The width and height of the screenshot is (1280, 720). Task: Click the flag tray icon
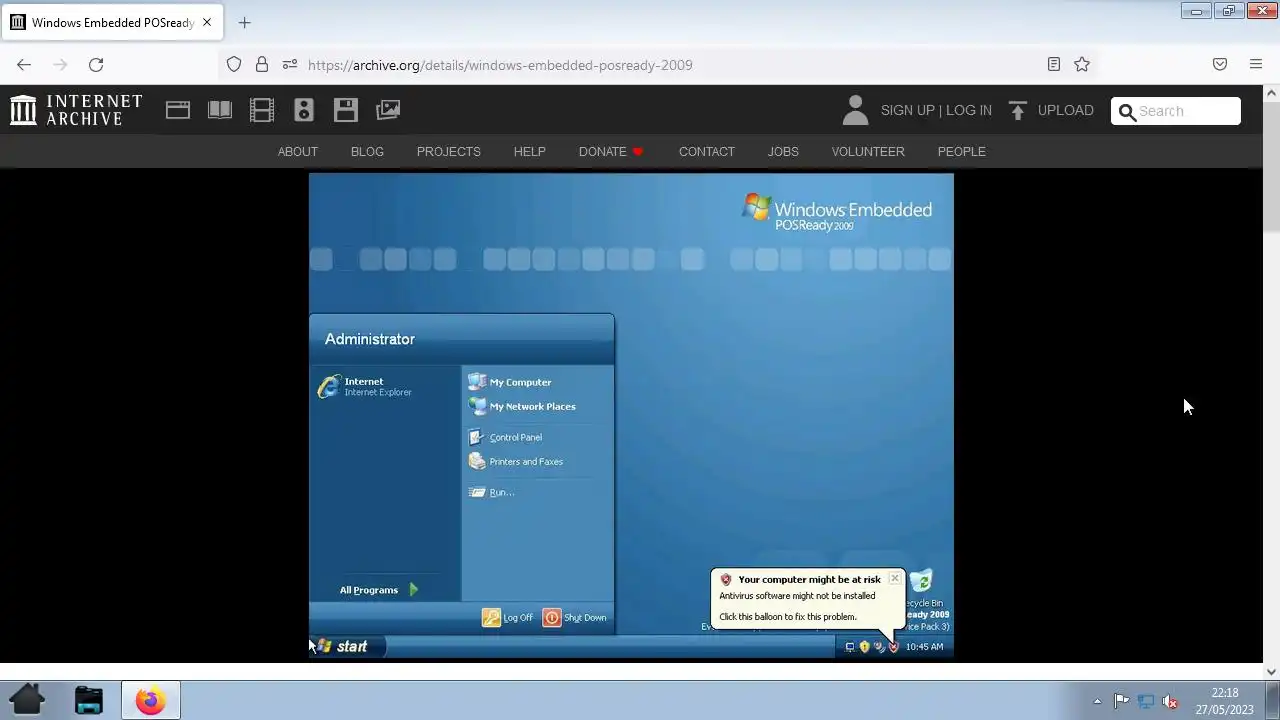point(1122,701)
